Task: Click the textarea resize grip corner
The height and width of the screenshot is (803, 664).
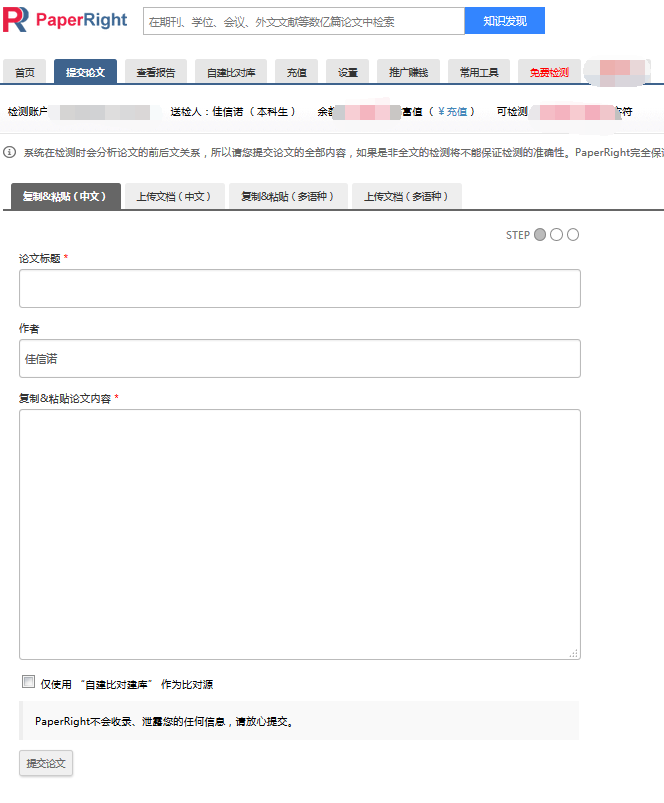Action: (573, 653)
